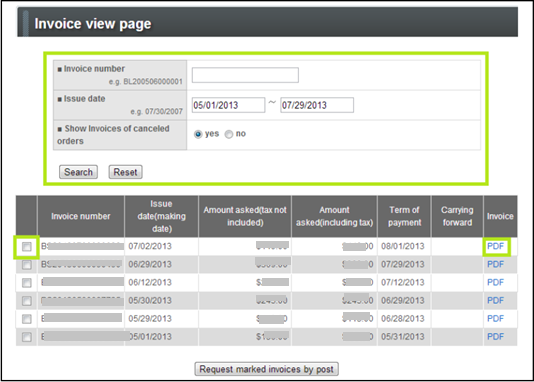Select the checkbox for the 05/30/2013 invoice
Image resolution: width=534 pixels, height=382 pixels.
coord(27,301)
